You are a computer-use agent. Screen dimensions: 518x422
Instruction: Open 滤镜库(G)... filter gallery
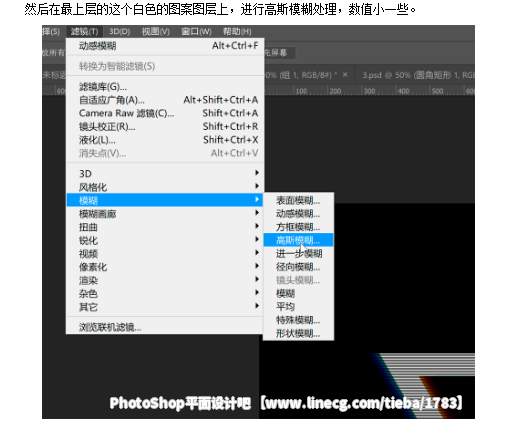(165, 87)
